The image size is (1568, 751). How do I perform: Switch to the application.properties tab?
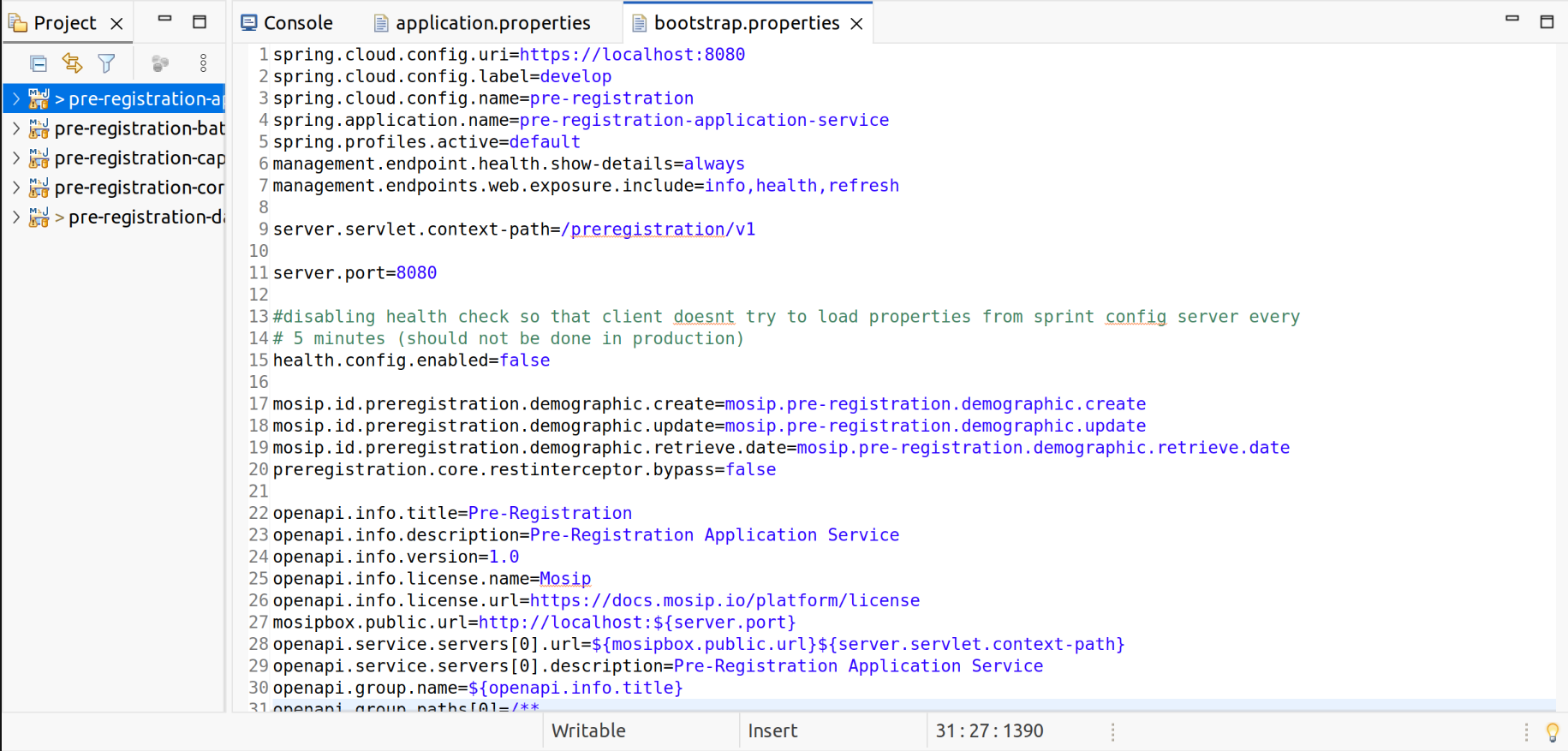492,23
